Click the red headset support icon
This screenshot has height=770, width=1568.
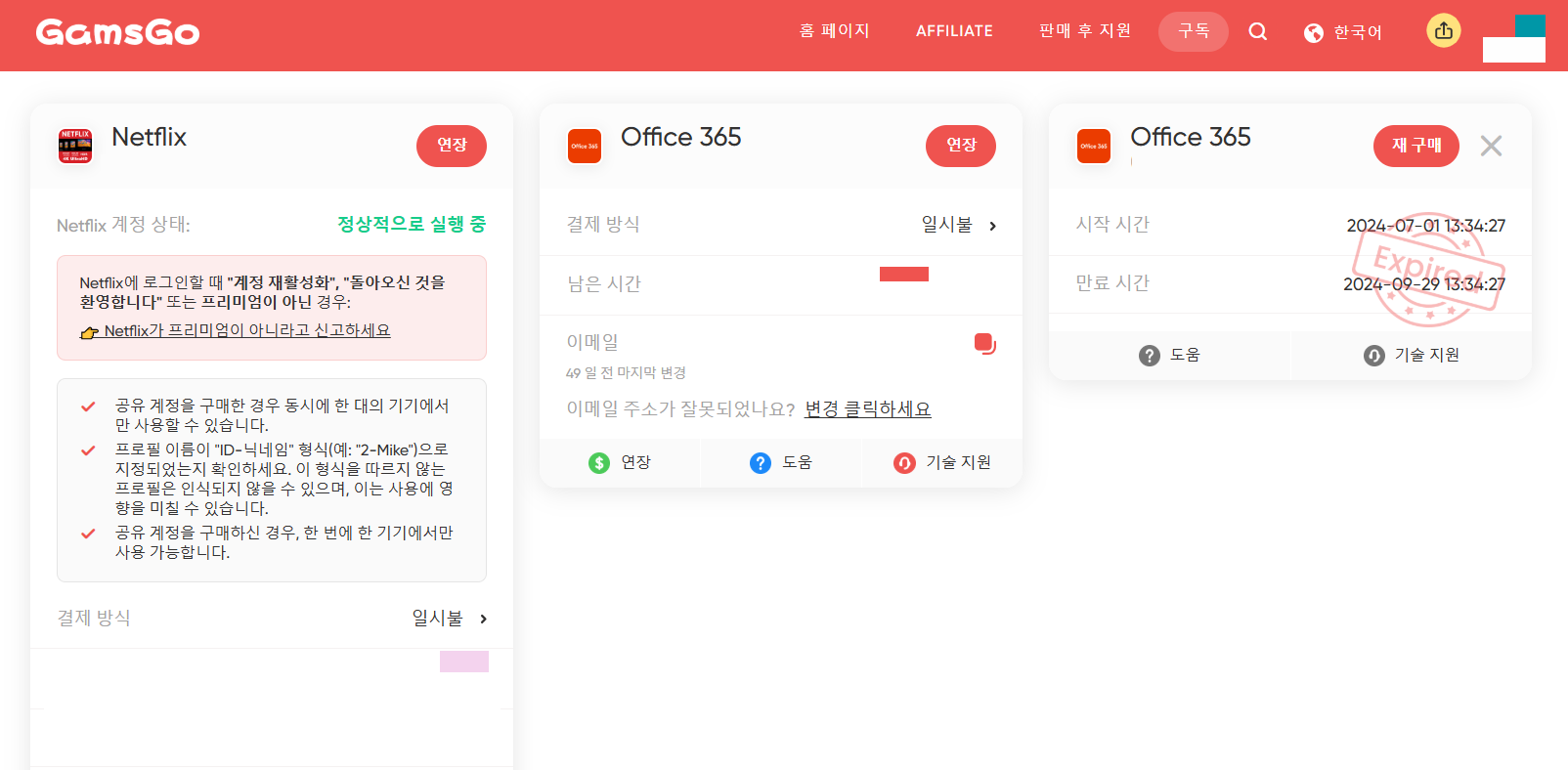[905, 462]
